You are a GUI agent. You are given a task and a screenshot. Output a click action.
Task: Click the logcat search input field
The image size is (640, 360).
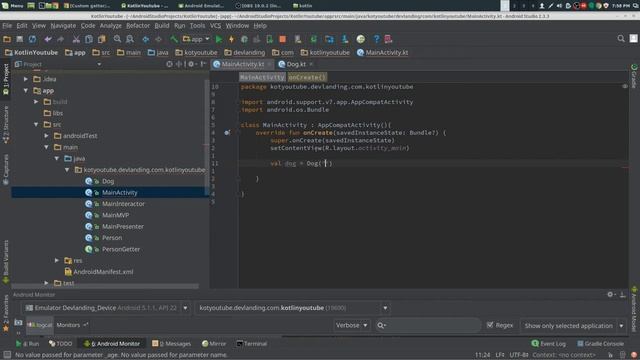tap(428, 325)
